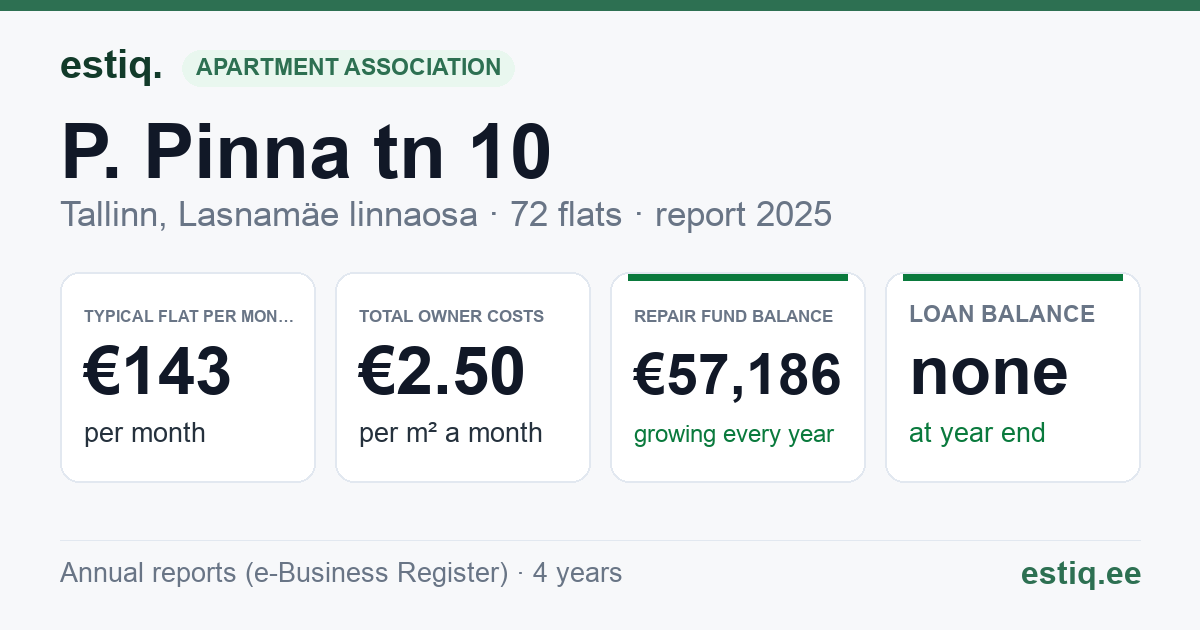Open the estiq.ee link
Viewport: 1200px width, 630px height.
click(1080, 574)
